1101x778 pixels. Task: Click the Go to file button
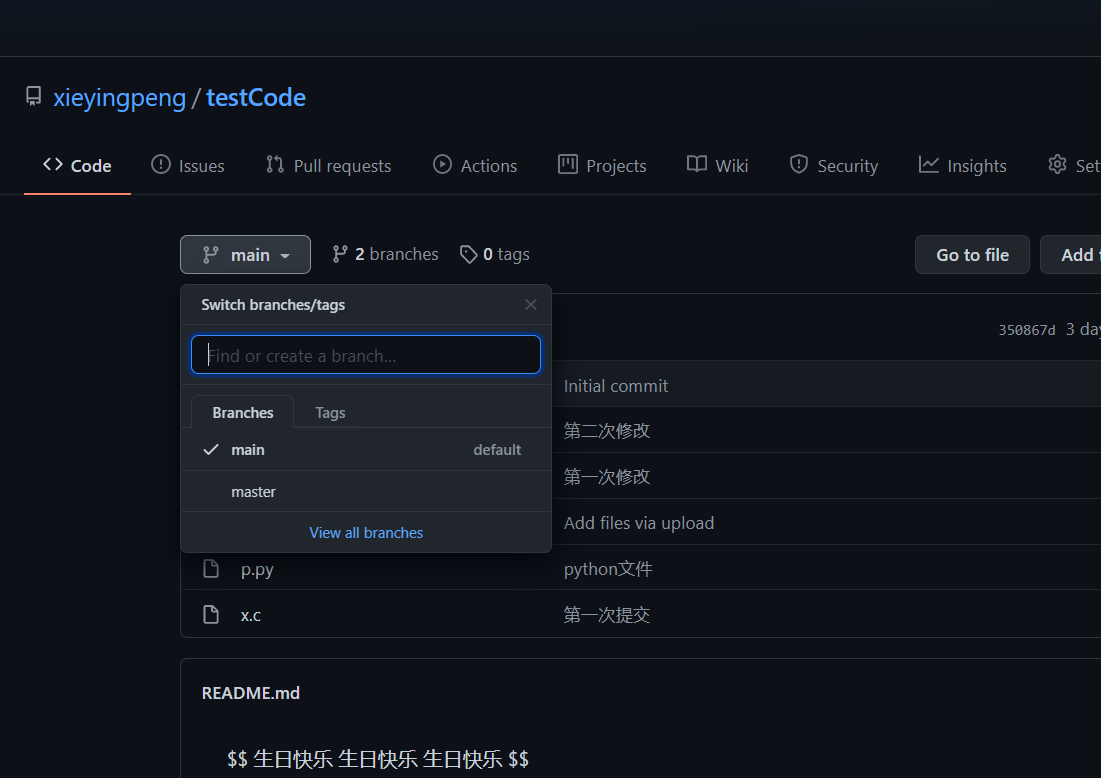[x=972, y=255]
